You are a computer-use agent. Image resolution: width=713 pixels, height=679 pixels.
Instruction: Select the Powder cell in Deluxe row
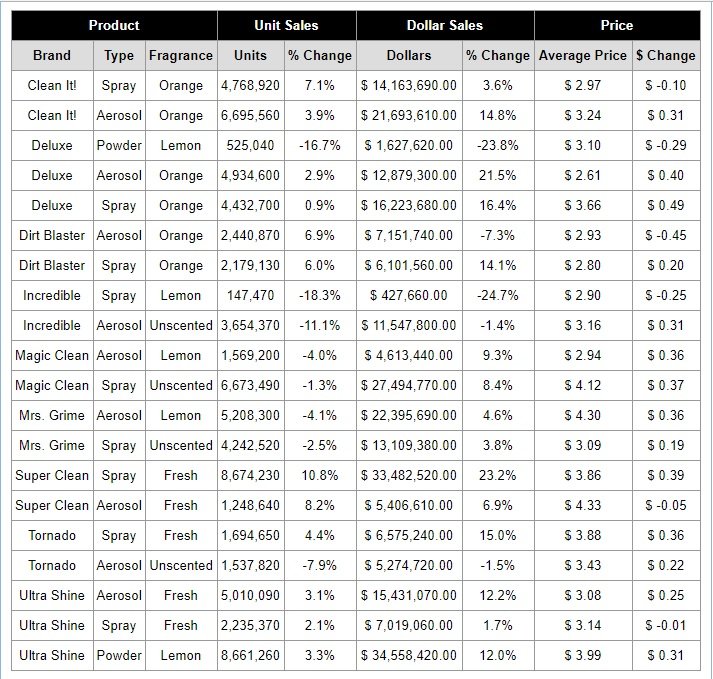pyautogui.click(x=119, y=145)
